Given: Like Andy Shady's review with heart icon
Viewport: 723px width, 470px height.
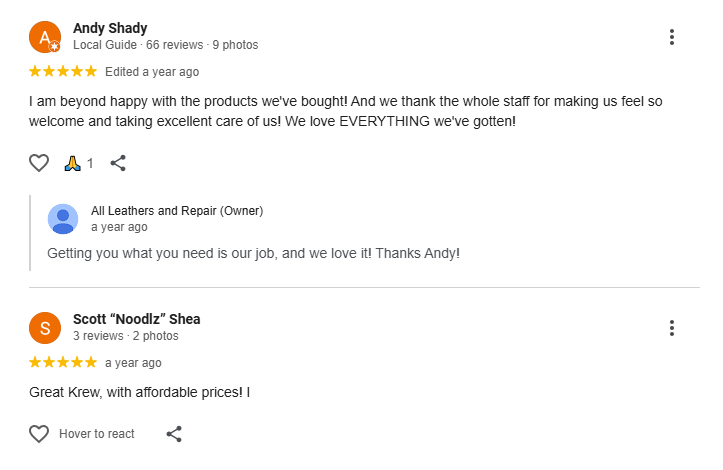Looking at the screenshot, I should click(39, 163).
